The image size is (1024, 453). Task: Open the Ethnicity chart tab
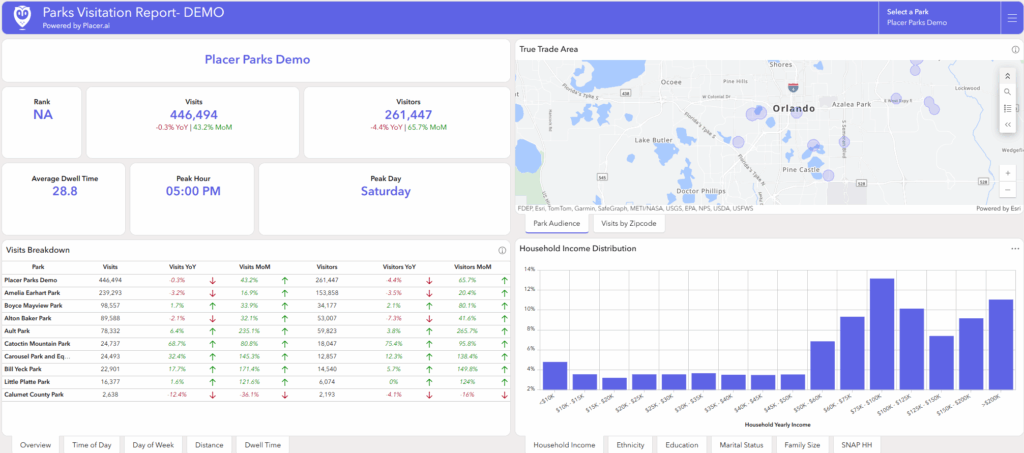pos(630,445)
